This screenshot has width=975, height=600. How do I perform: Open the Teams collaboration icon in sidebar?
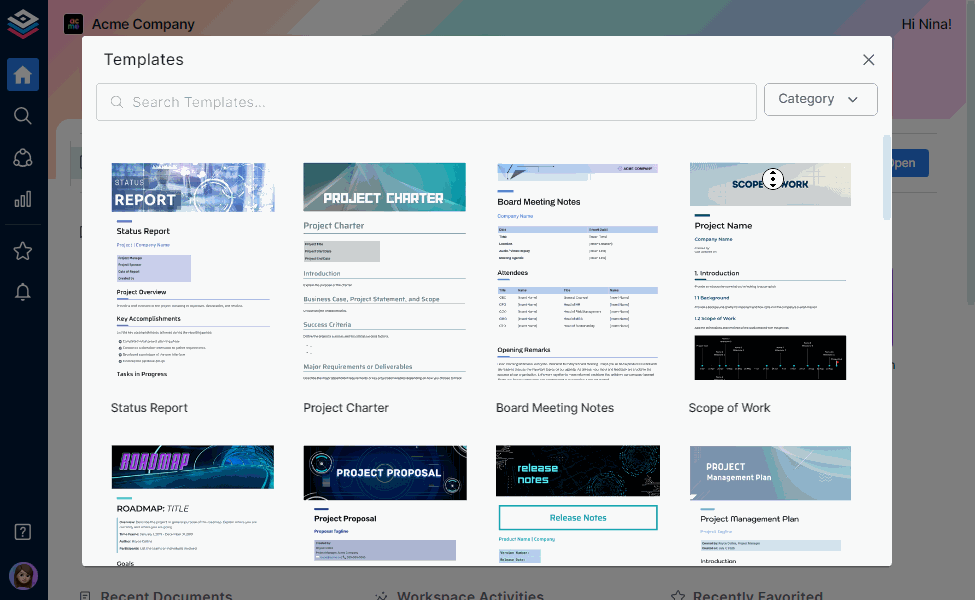pyautogui.click(x=22, y=157)
